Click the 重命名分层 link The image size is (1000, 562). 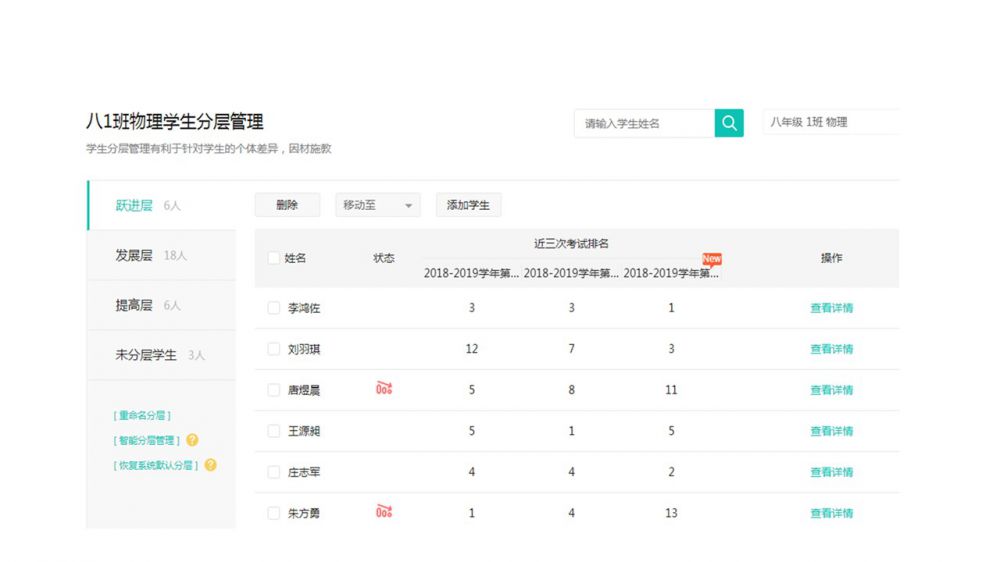click(142, 415)
